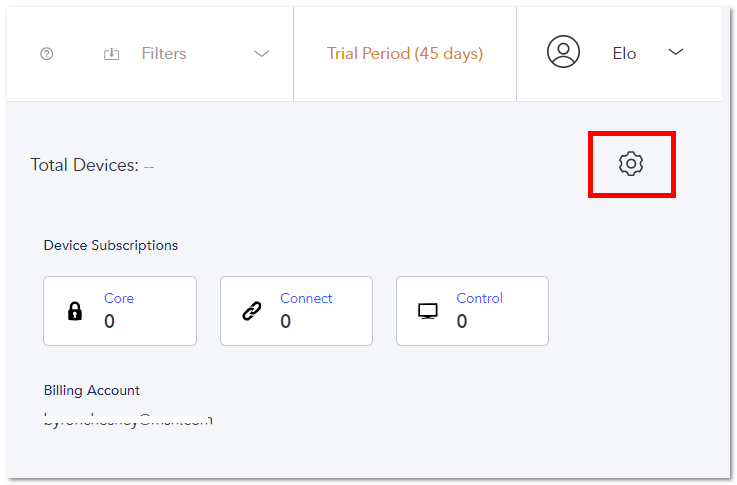Open the Connect subscription link
The image size is (737, 485).
306,298
